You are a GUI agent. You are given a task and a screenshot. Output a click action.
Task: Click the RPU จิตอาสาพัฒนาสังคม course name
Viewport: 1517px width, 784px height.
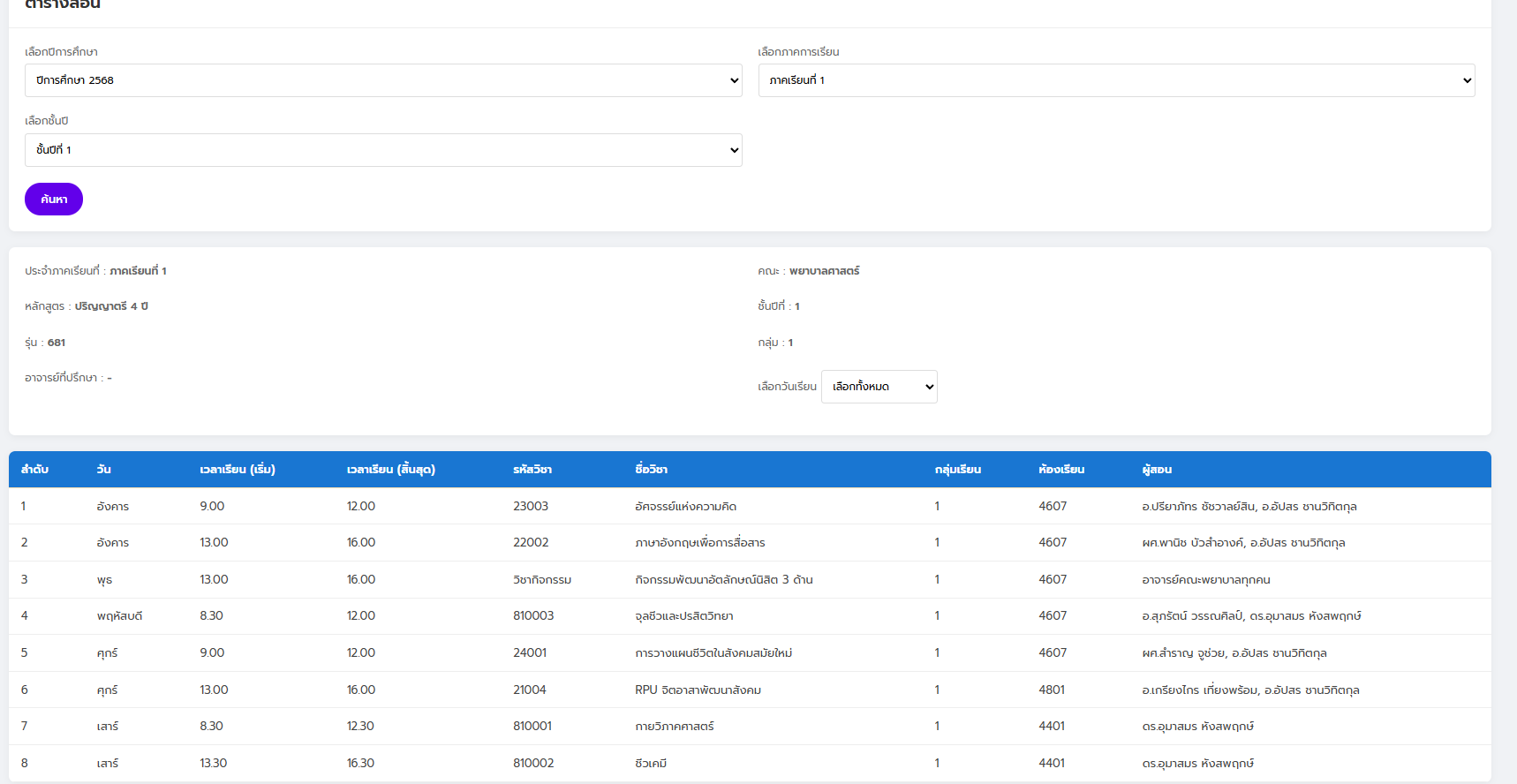pos(698,690)
